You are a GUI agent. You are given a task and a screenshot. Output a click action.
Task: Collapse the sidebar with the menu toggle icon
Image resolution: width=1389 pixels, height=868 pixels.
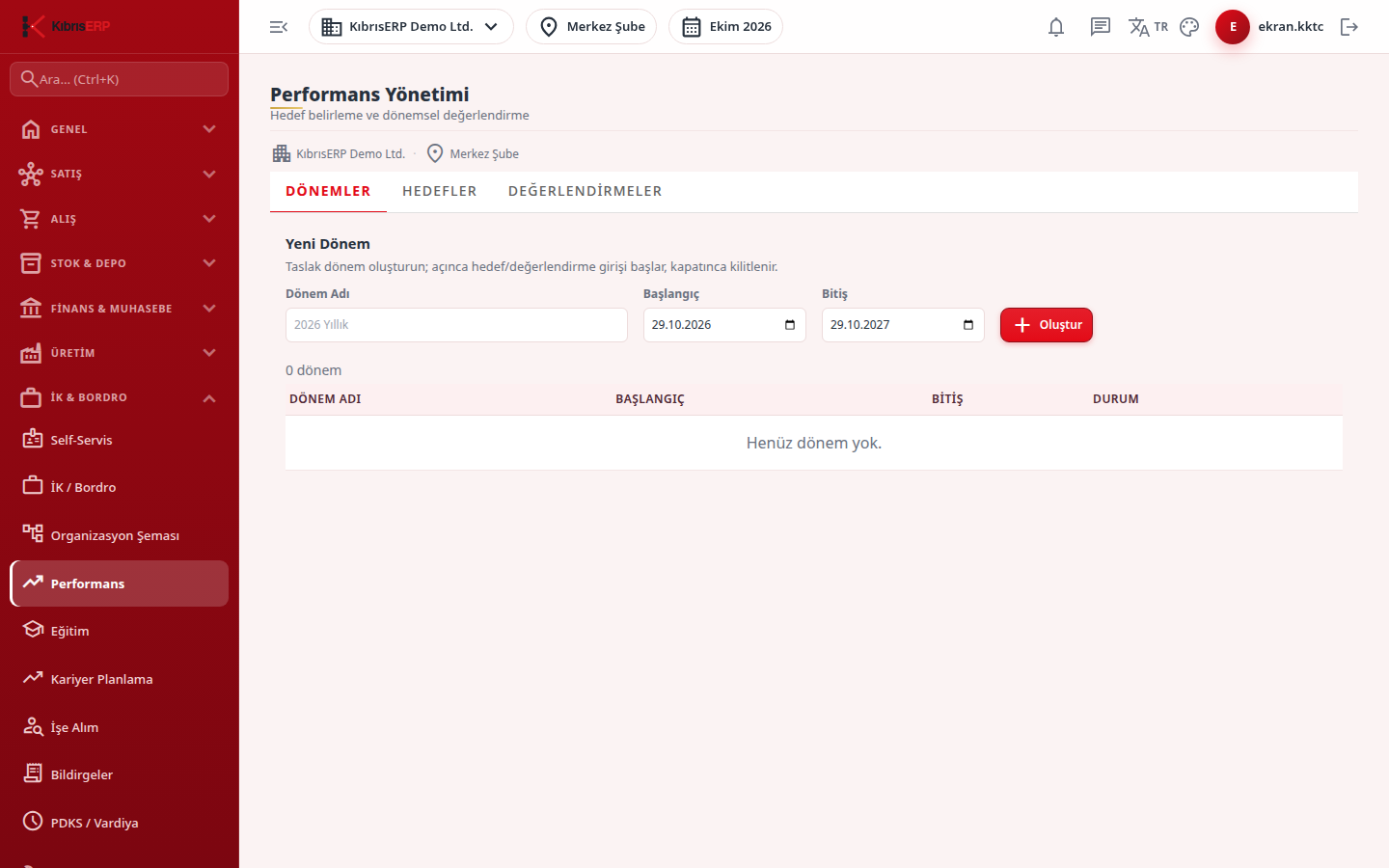(279, 27)
